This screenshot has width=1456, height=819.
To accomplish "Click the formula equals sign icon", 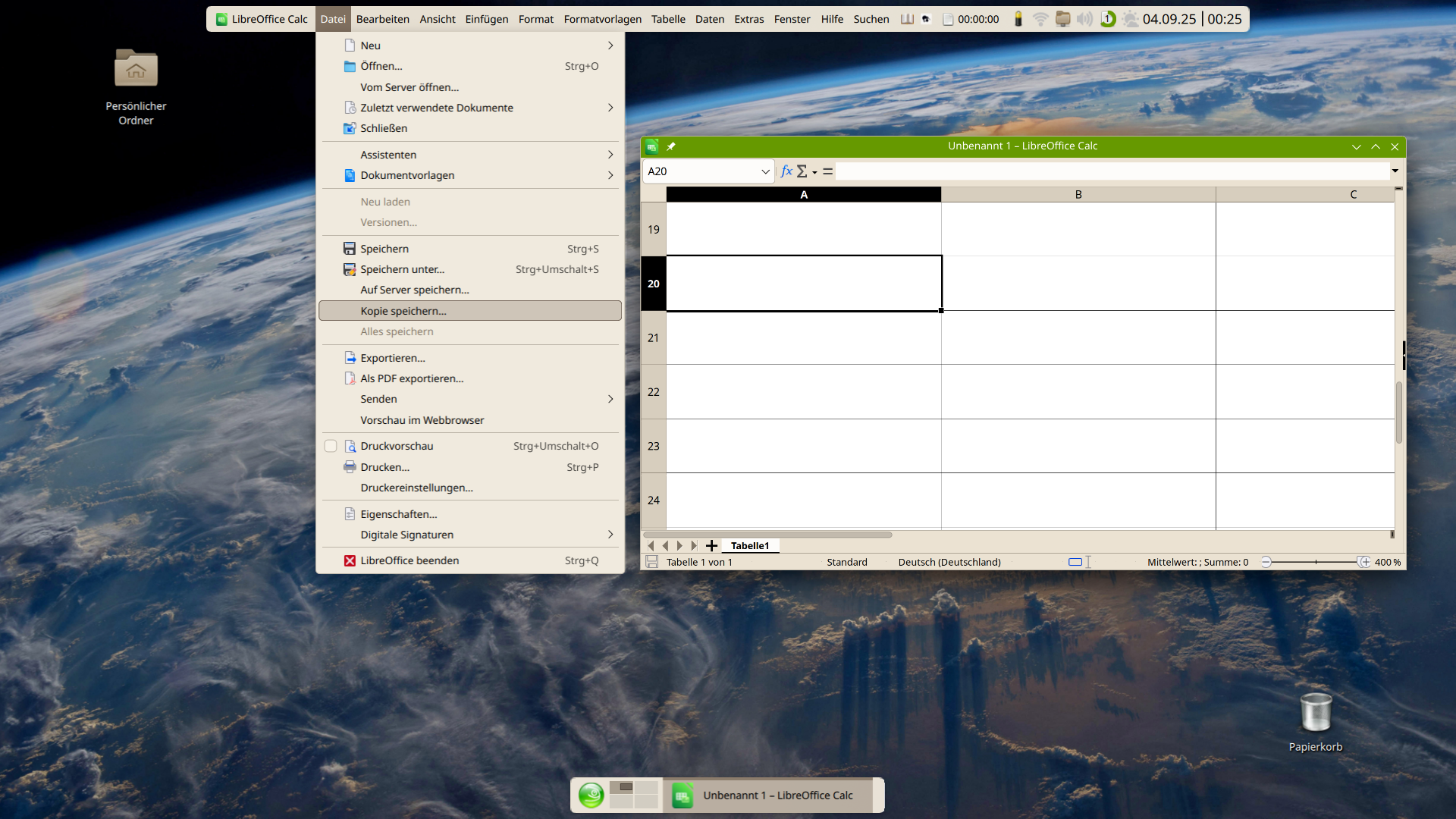I will (827, 171).
